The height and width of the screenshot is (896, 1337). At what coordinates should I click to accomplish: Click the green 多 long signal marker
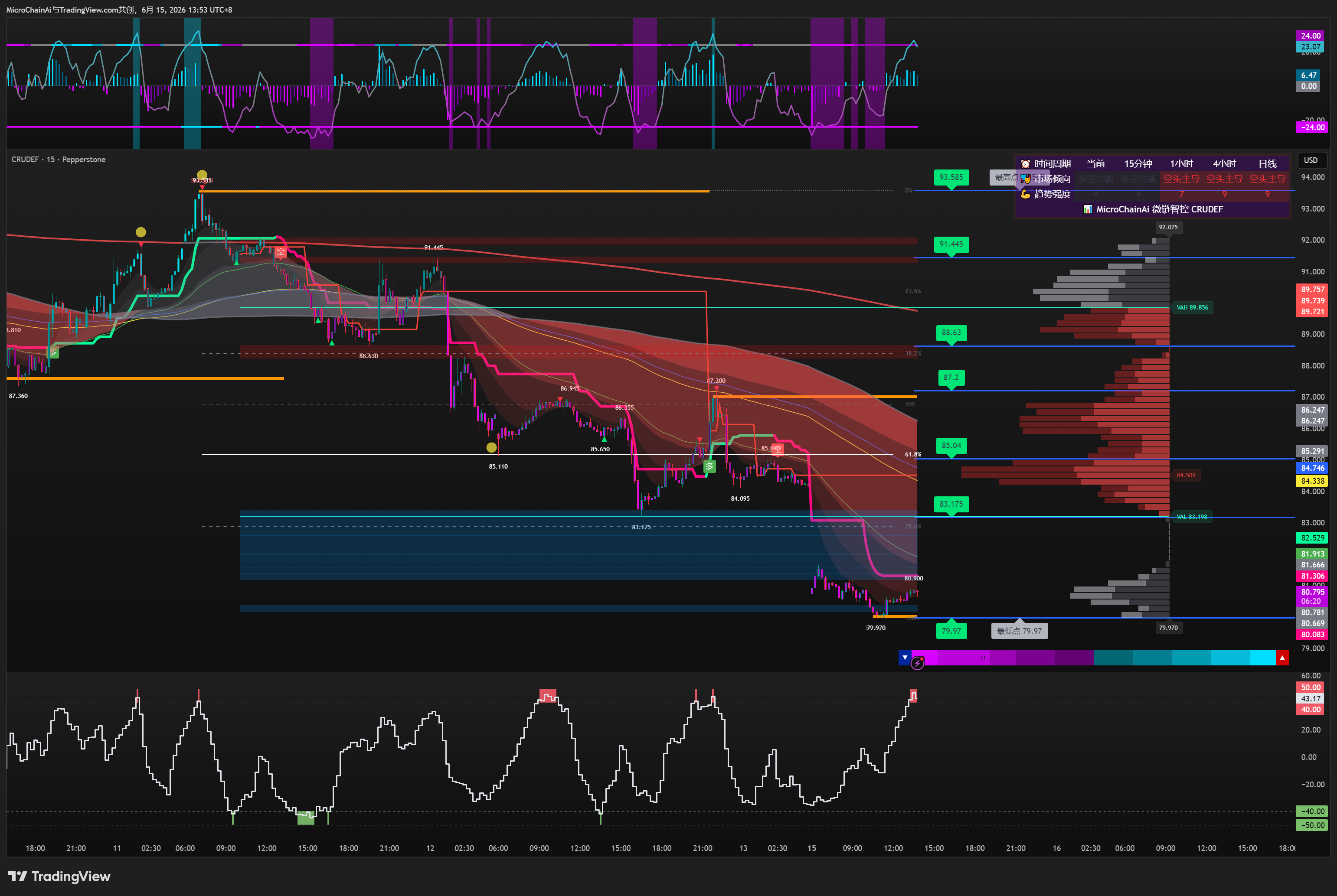pos(709,467)
